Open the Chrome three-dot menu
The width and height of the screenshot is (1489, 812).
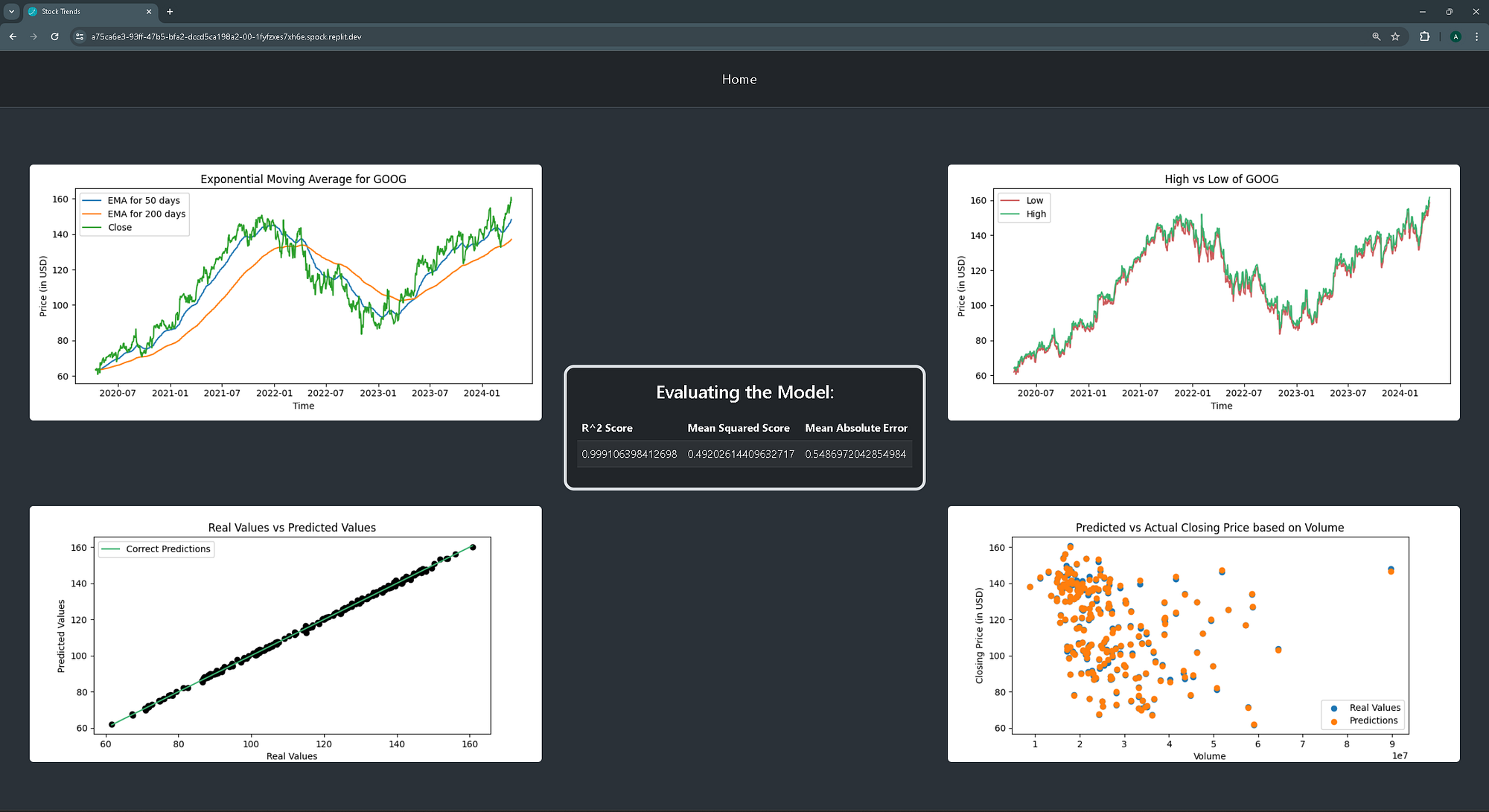(x=1476, y=36)
